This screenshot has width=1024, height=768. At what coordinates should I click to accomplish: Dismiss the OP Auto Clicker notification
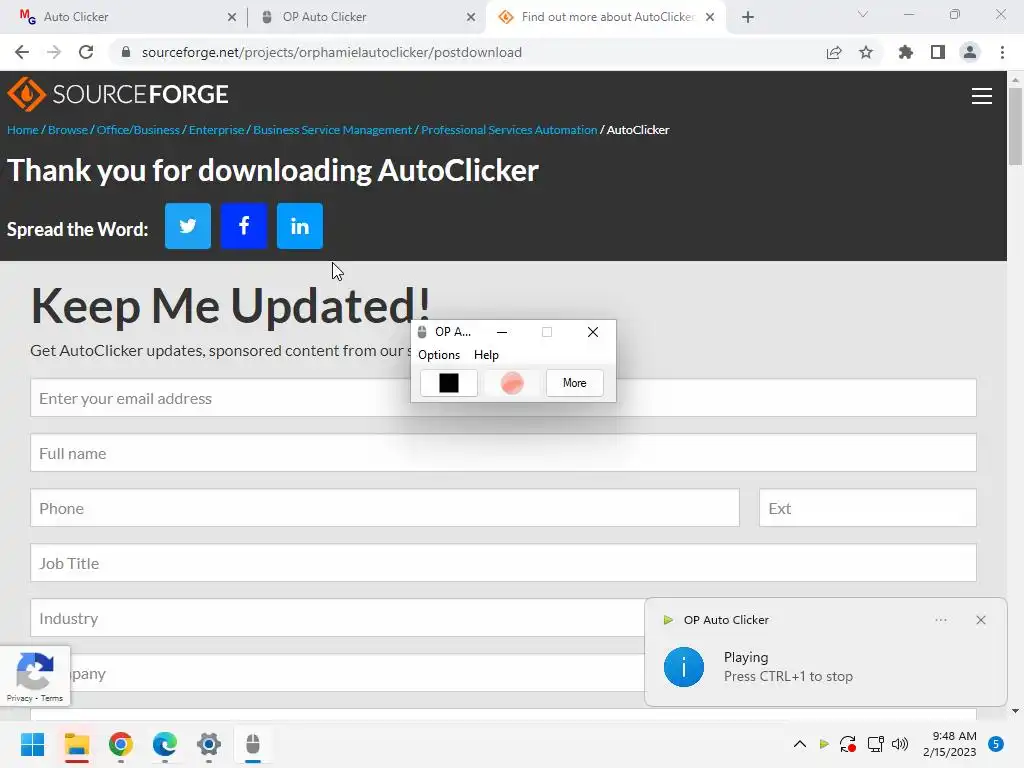(x=981, y=620)
